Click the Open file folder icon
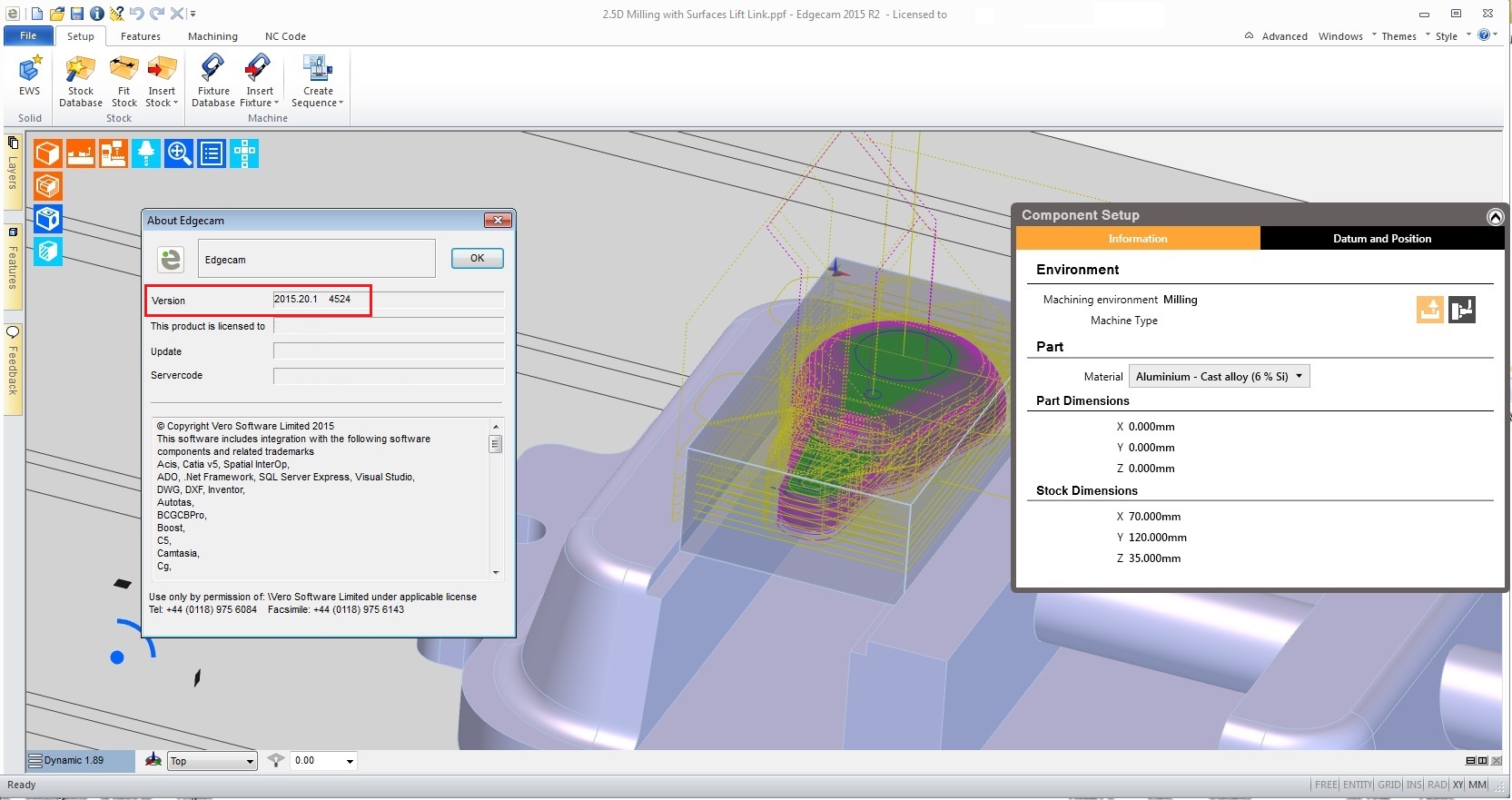 pyautogui.click(x=57, y=14)
